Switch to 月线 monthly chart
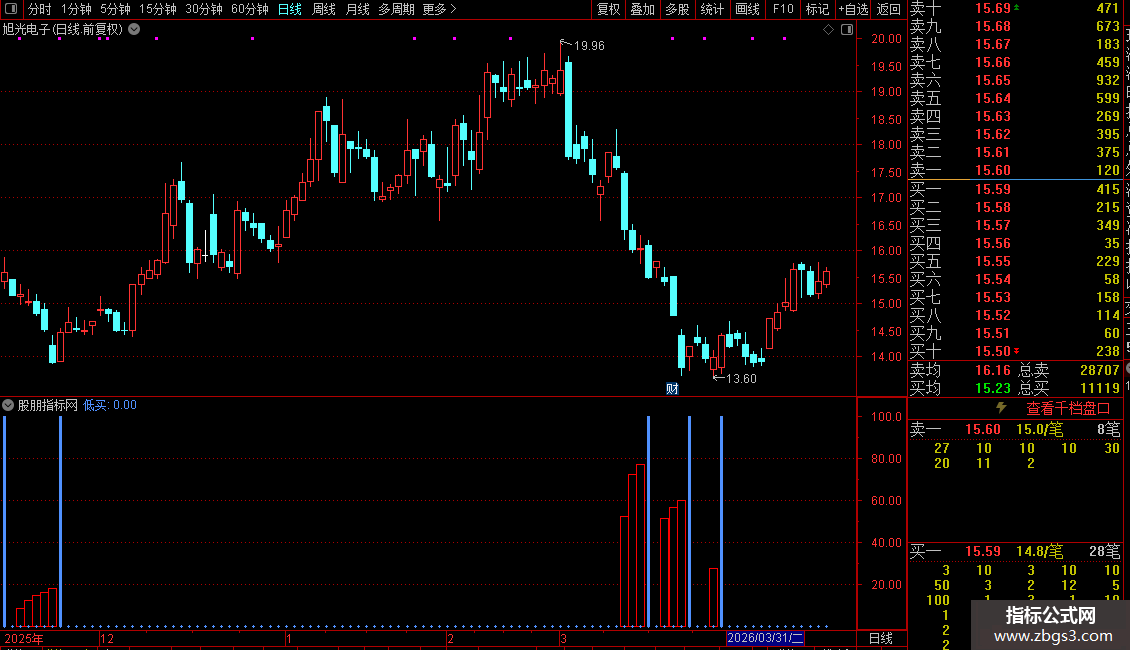This screenshot has height=650, width=1130. point(357,9)
